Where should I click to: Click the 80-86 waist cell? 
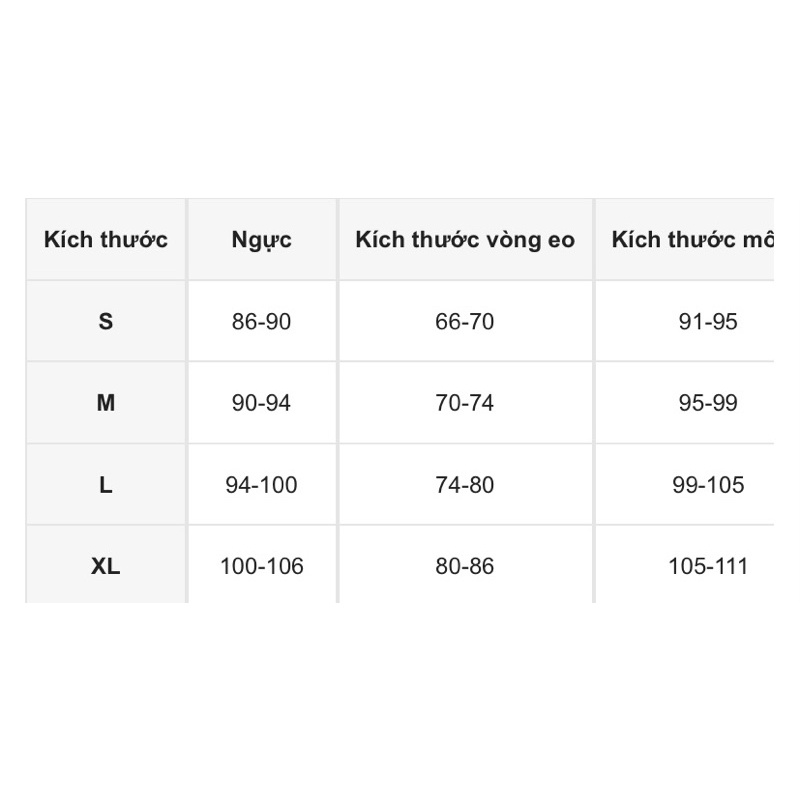(x=465, y=566)
